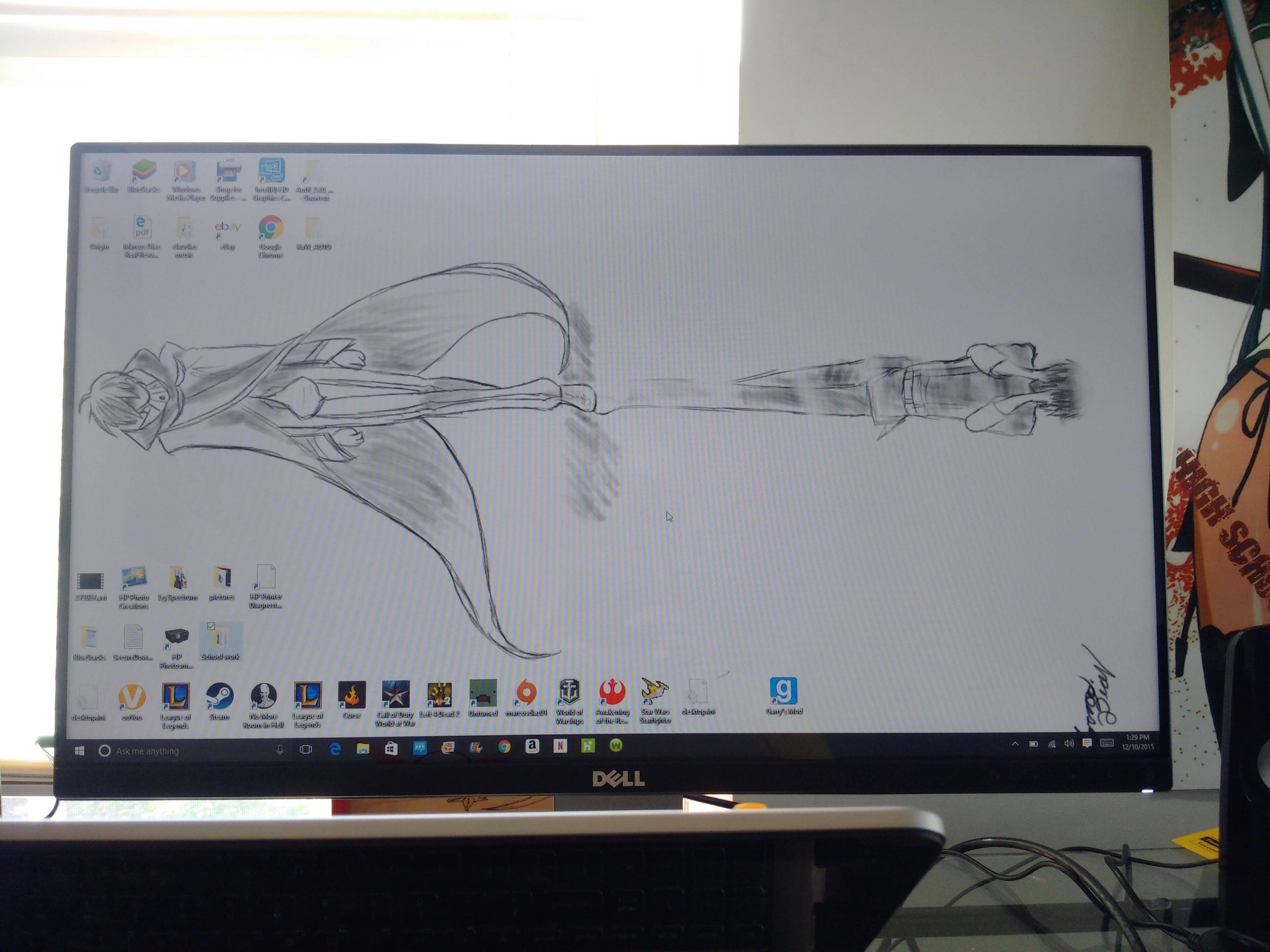Open Left 4 Dead 2 shortcut
The image size is (1270, 952).
coord(439,694)
